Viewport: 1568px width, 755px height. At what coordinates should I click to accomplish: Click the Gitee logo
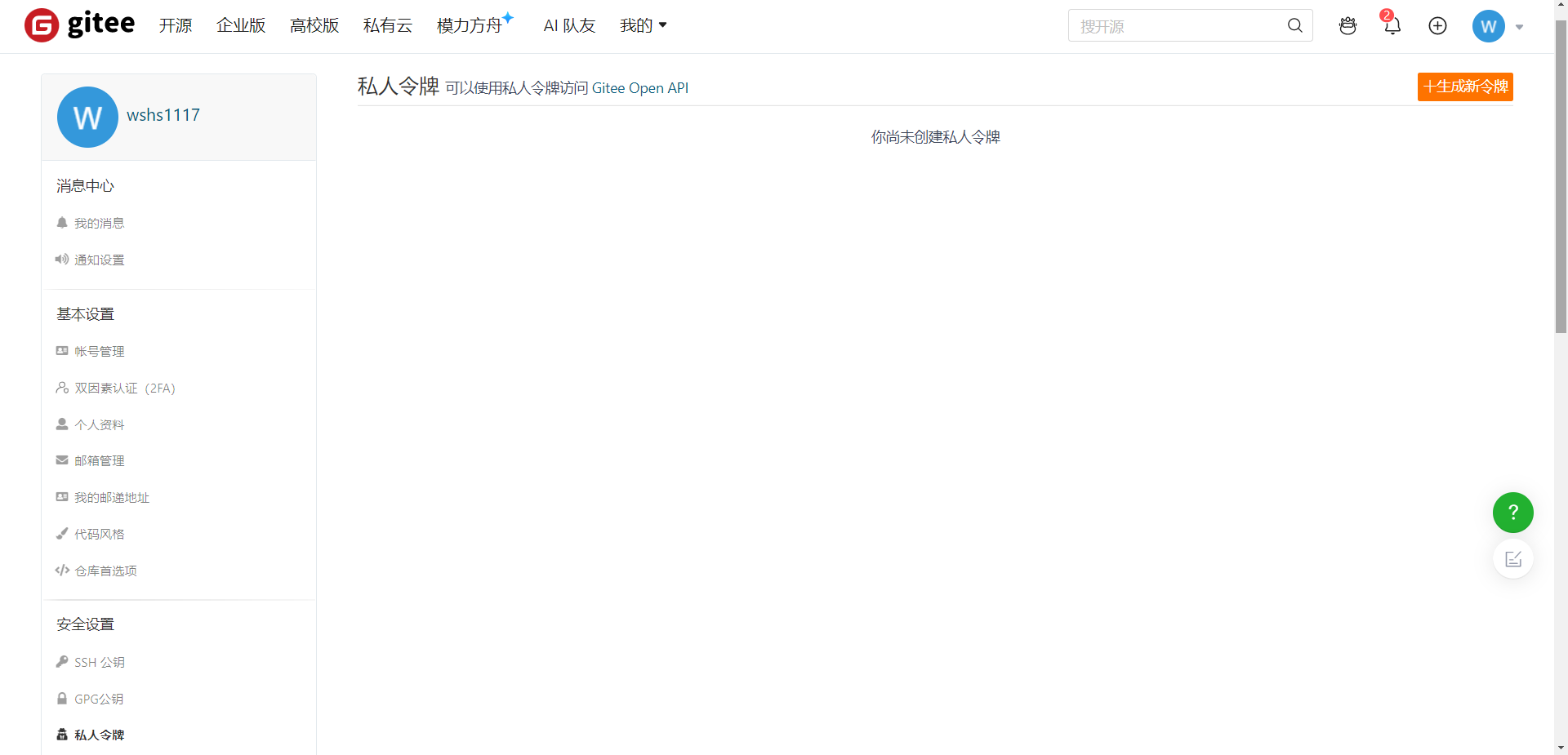tap(79, 25)
